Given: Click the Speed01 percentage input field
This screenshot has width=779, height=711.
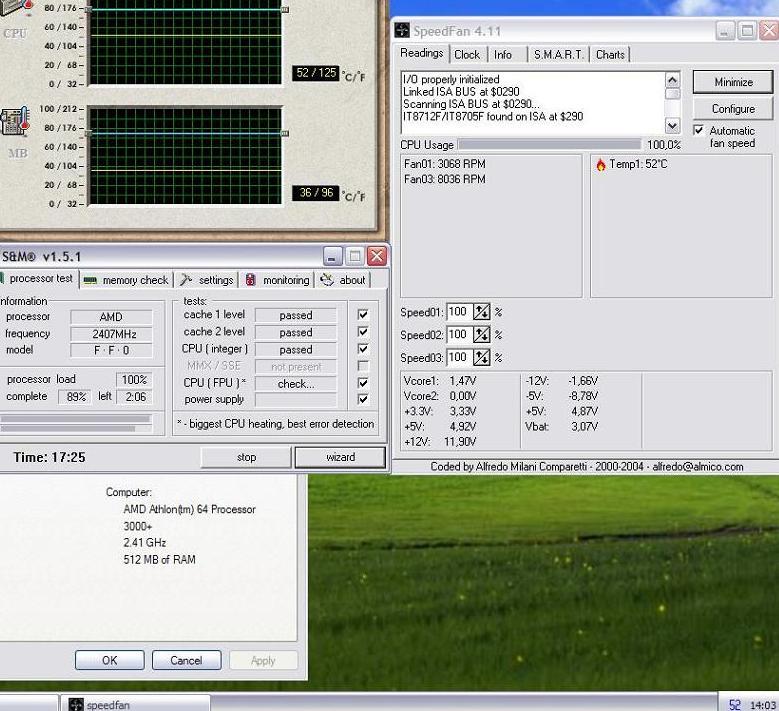Looking at the screenshot, I should coord(459,312).
